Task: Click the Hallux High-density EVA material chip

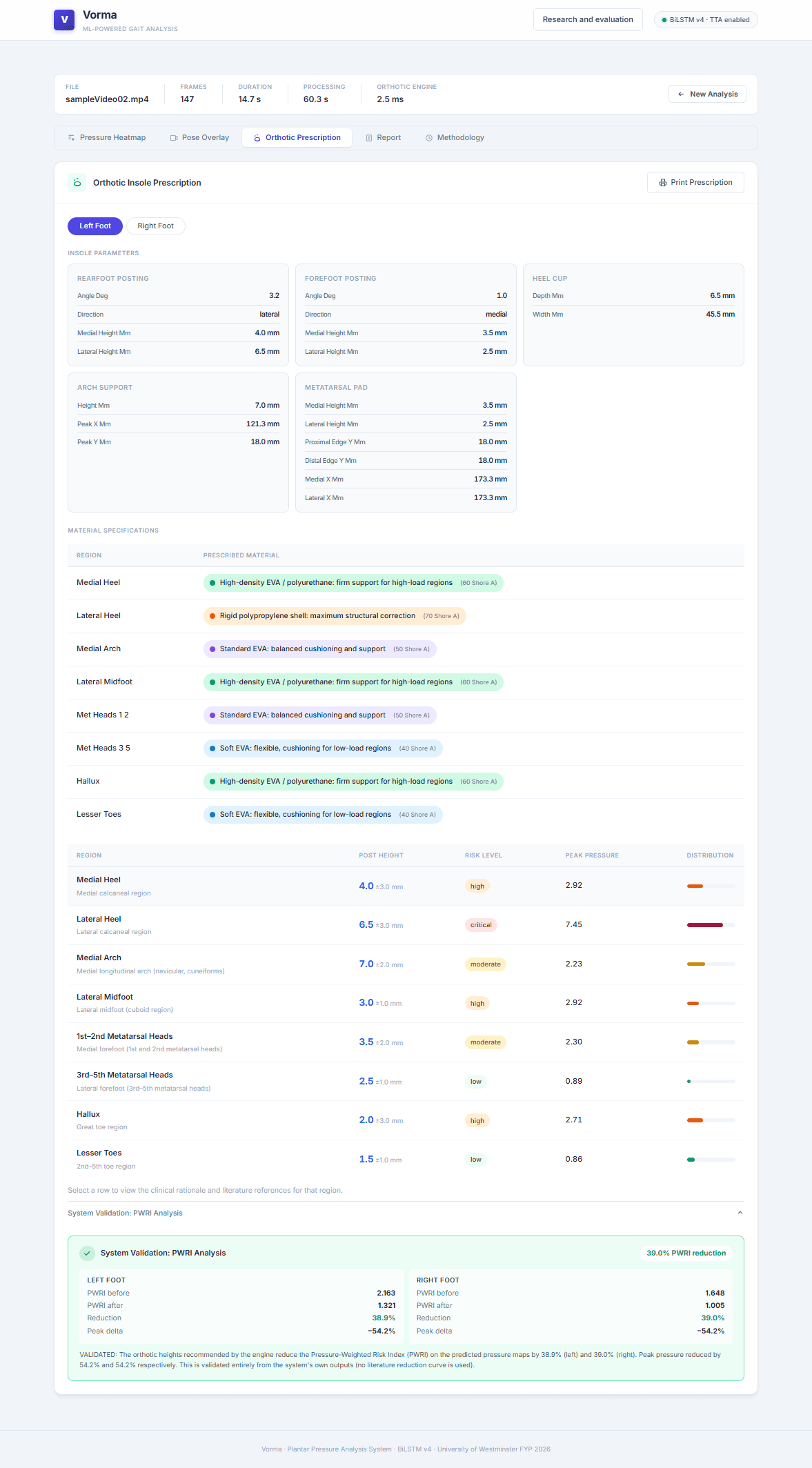Action: (x=353, y=782)
